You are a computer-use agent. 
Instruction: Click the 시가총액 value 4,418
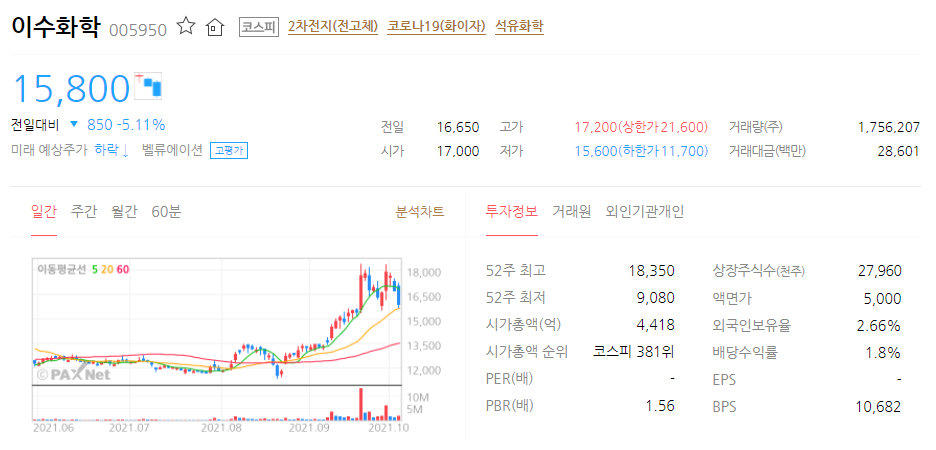click(x=655, y=325)
